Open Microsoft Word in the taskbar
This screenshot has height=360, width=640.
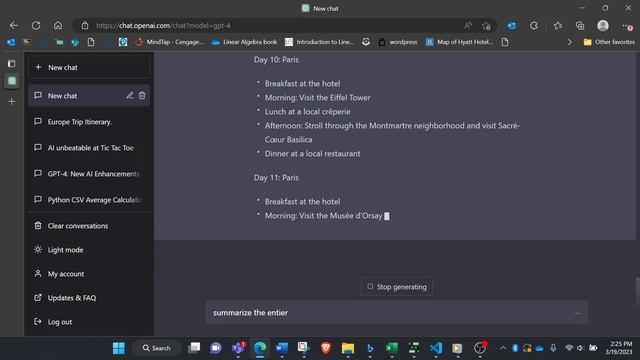(x=282, y=348)
